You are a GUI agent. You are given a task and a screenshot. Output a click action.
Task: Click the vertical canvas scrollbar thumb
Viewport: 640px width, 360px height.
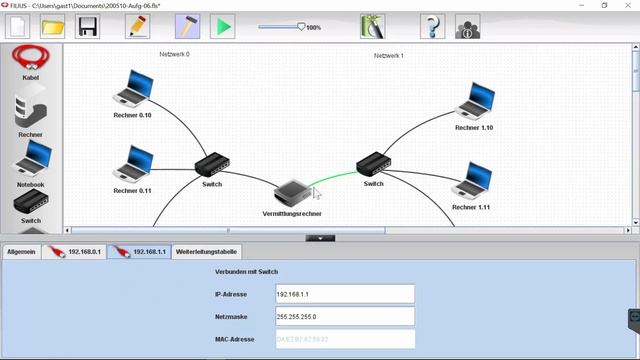pyautogui.click(x=636, y=71)
